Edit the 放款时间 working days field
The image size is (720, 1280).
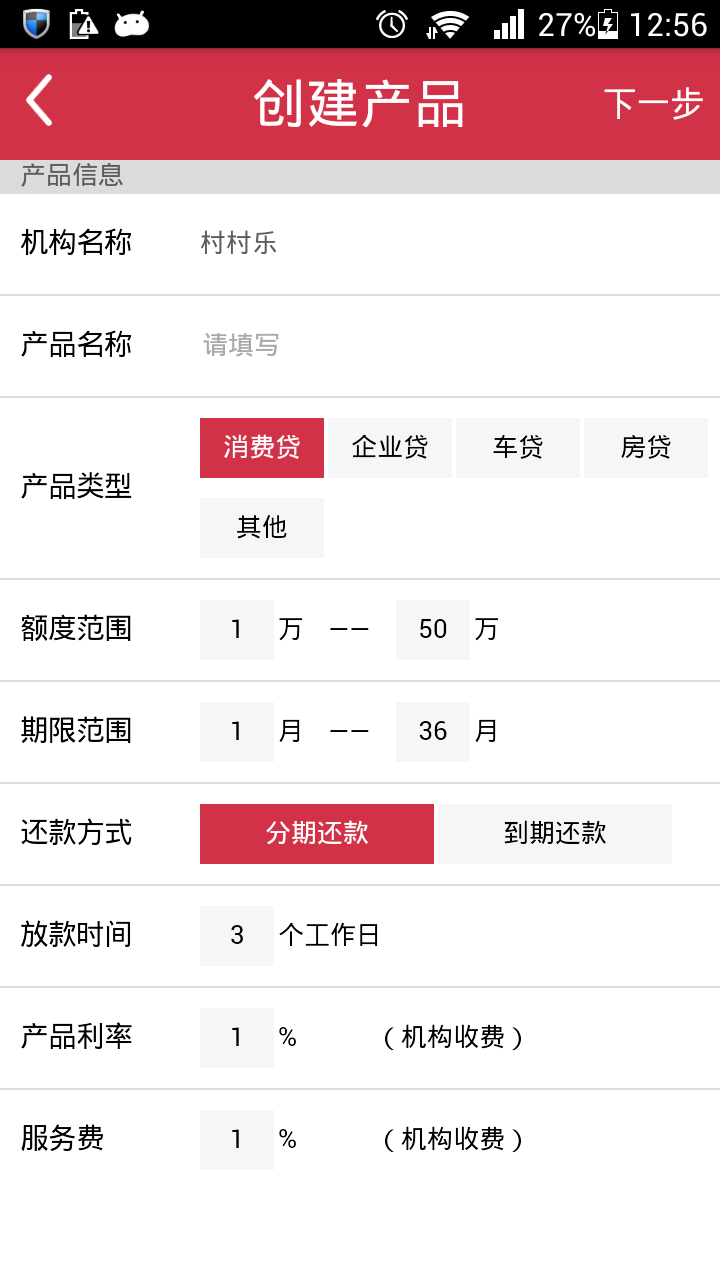pos(237,936)
